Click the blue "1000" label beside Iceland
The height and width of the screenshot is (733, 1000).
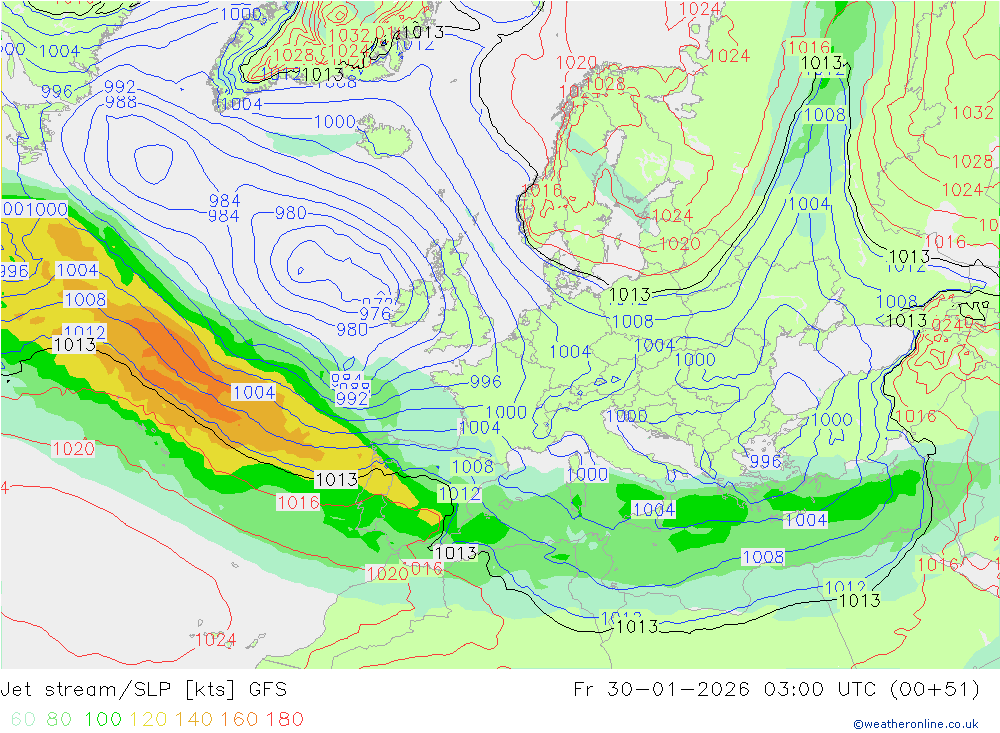click(335, 121)
